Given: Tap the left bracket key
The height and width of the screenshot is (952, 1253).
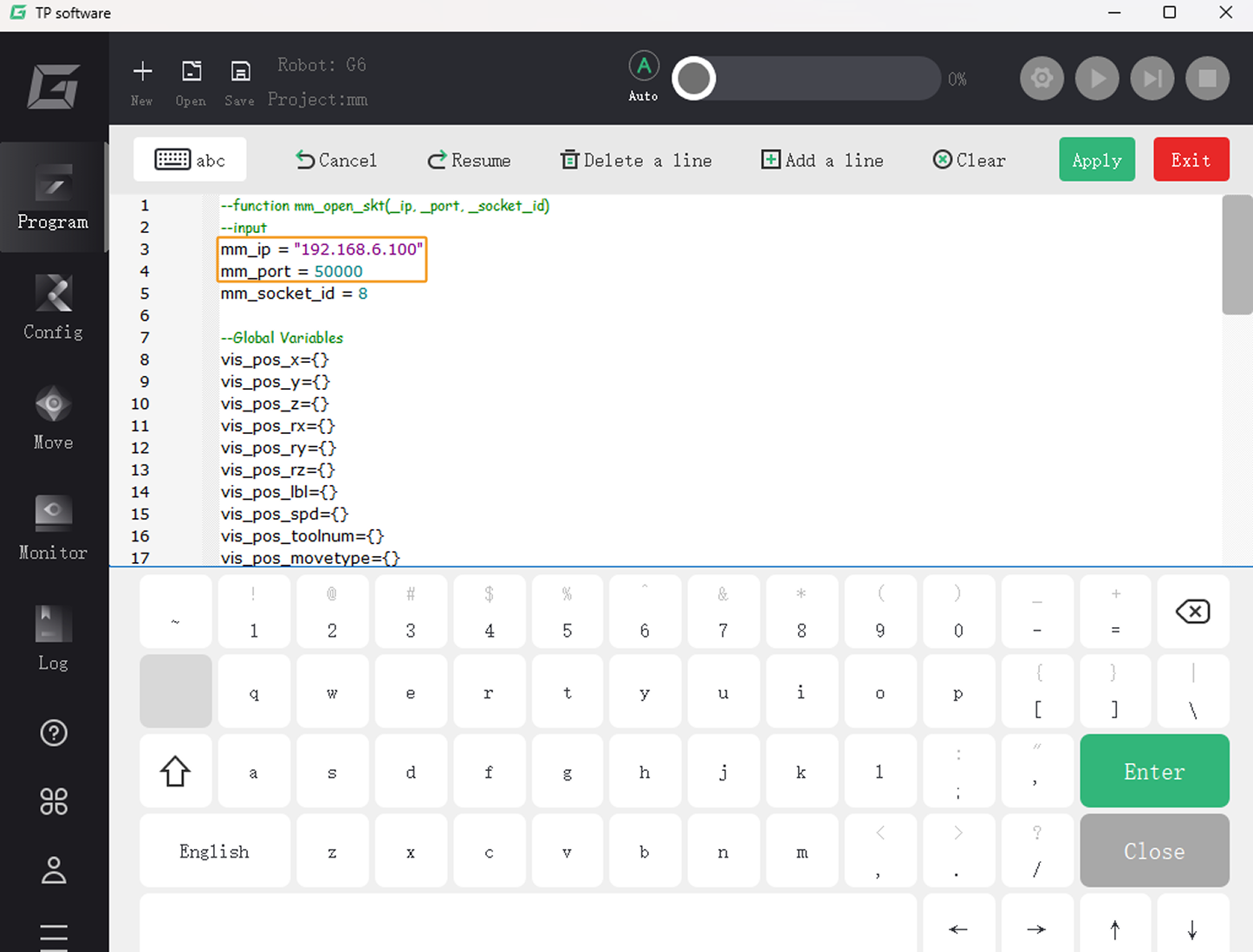Looking at the screenshot, I should click(1037, 691).
